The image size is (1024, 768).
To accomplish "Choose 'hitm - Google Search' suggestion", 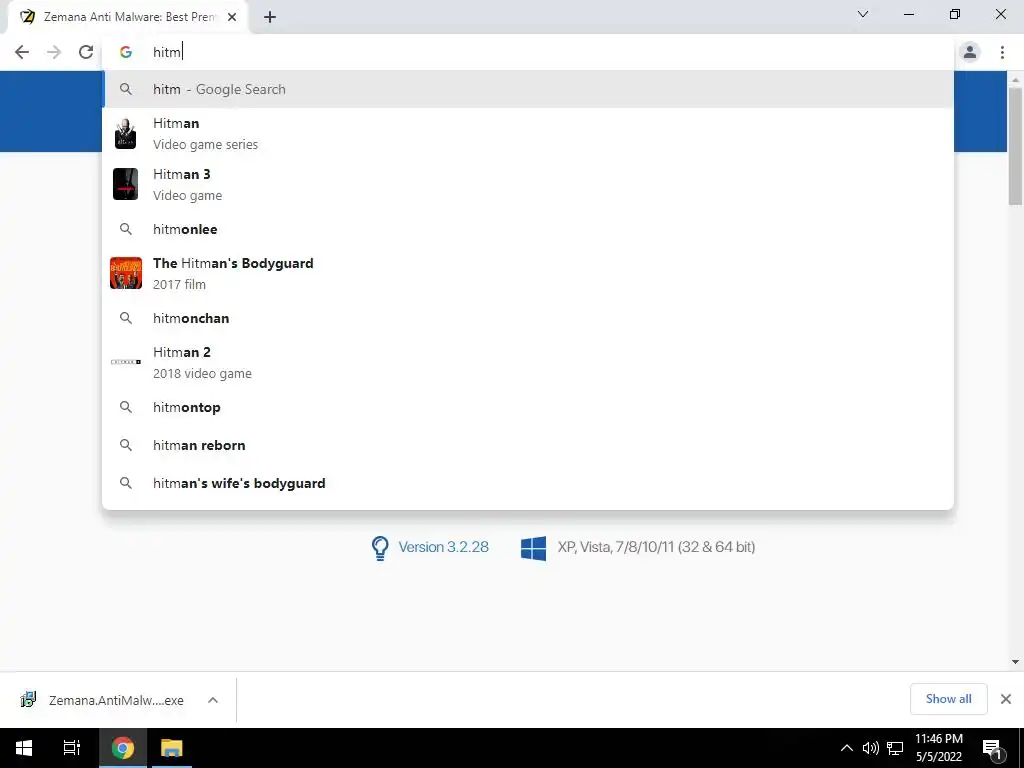I will (x=528, y=89).
